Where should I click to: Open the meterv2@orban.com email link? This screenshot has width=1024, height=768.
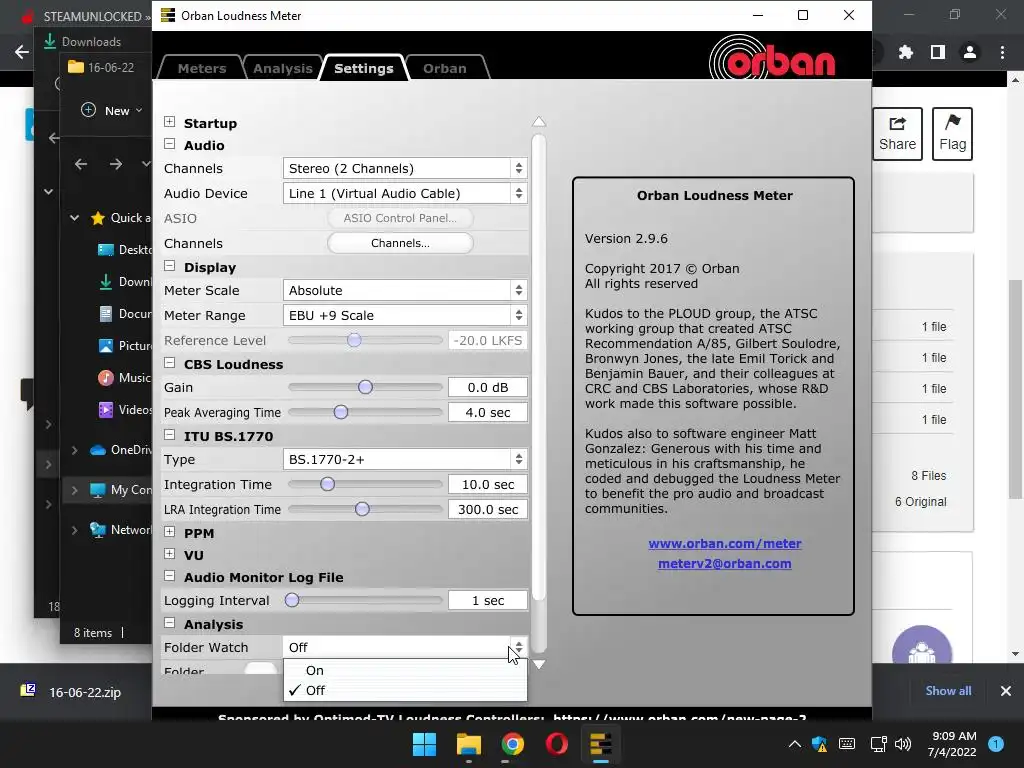(724, 564)
